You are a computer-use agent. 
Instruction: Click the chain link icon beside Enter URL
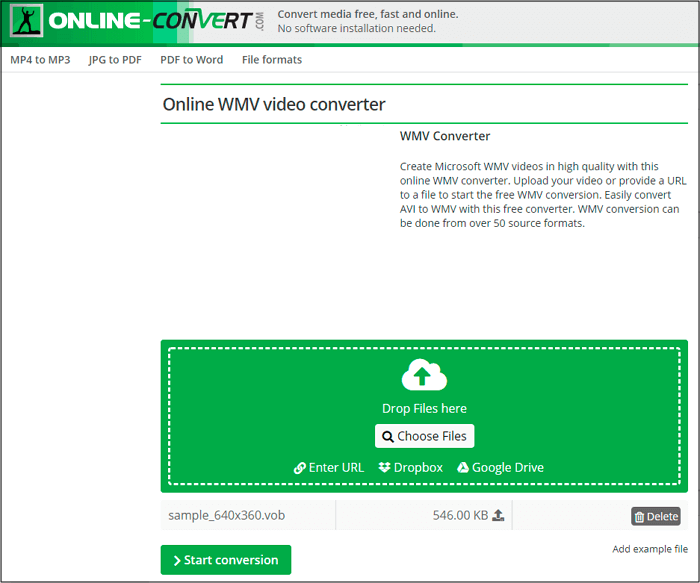tap(299, 468)
